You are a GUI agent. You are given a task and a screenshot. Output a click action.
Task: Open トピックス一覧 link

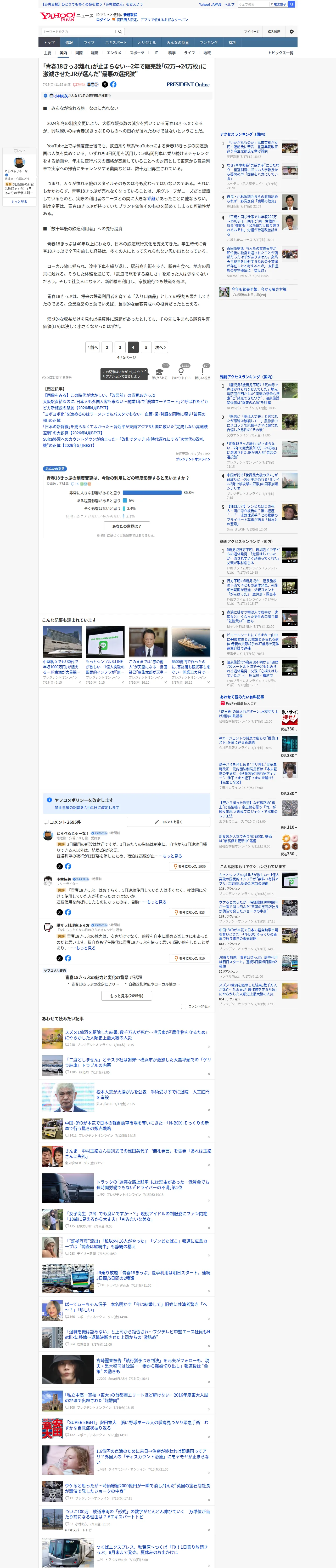[x=281, y=53]
